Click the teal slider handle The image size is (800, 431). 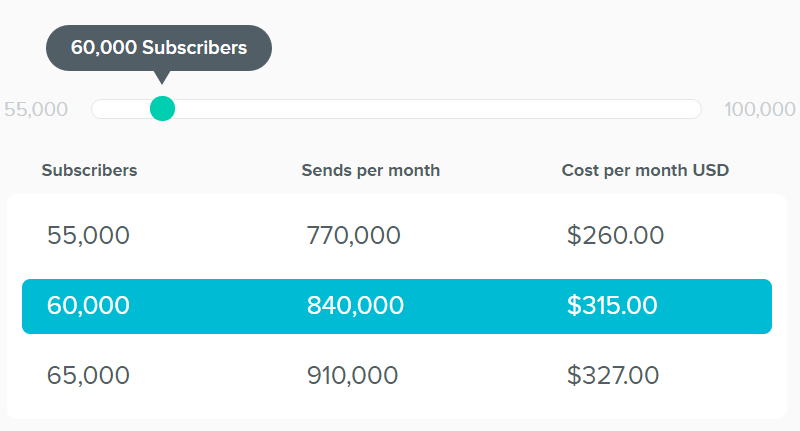click(x=162, y=108)
